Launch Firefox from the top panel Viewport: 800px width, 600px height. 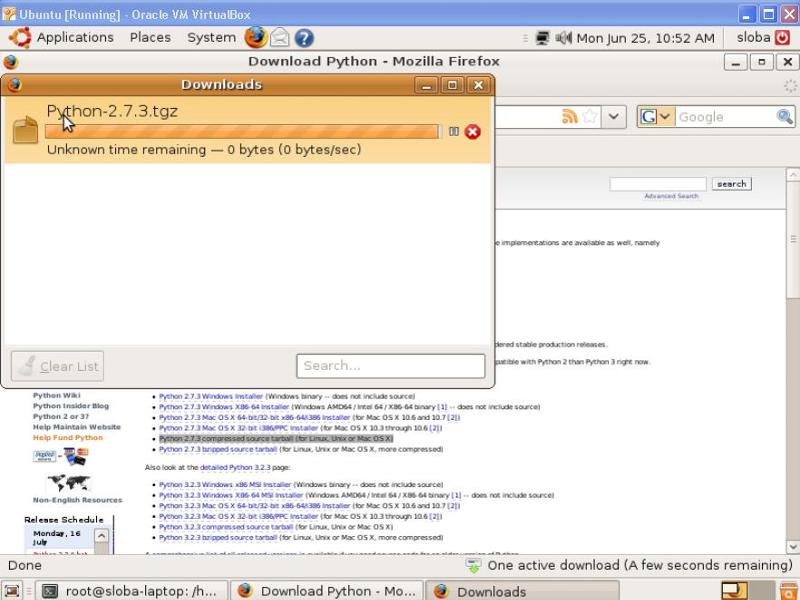pos(256,37)
